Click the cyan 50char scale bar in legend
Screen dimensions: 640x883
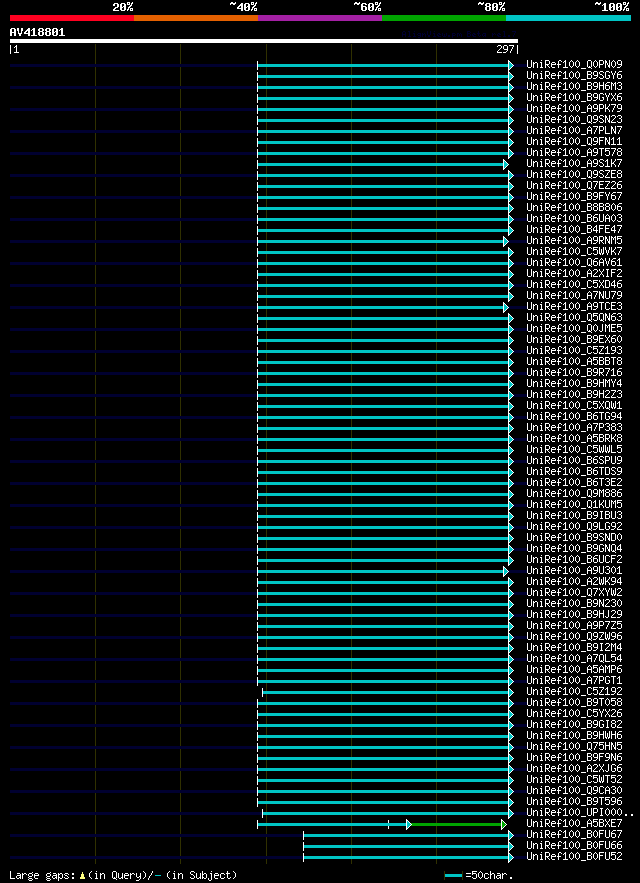tap(454, 876)
